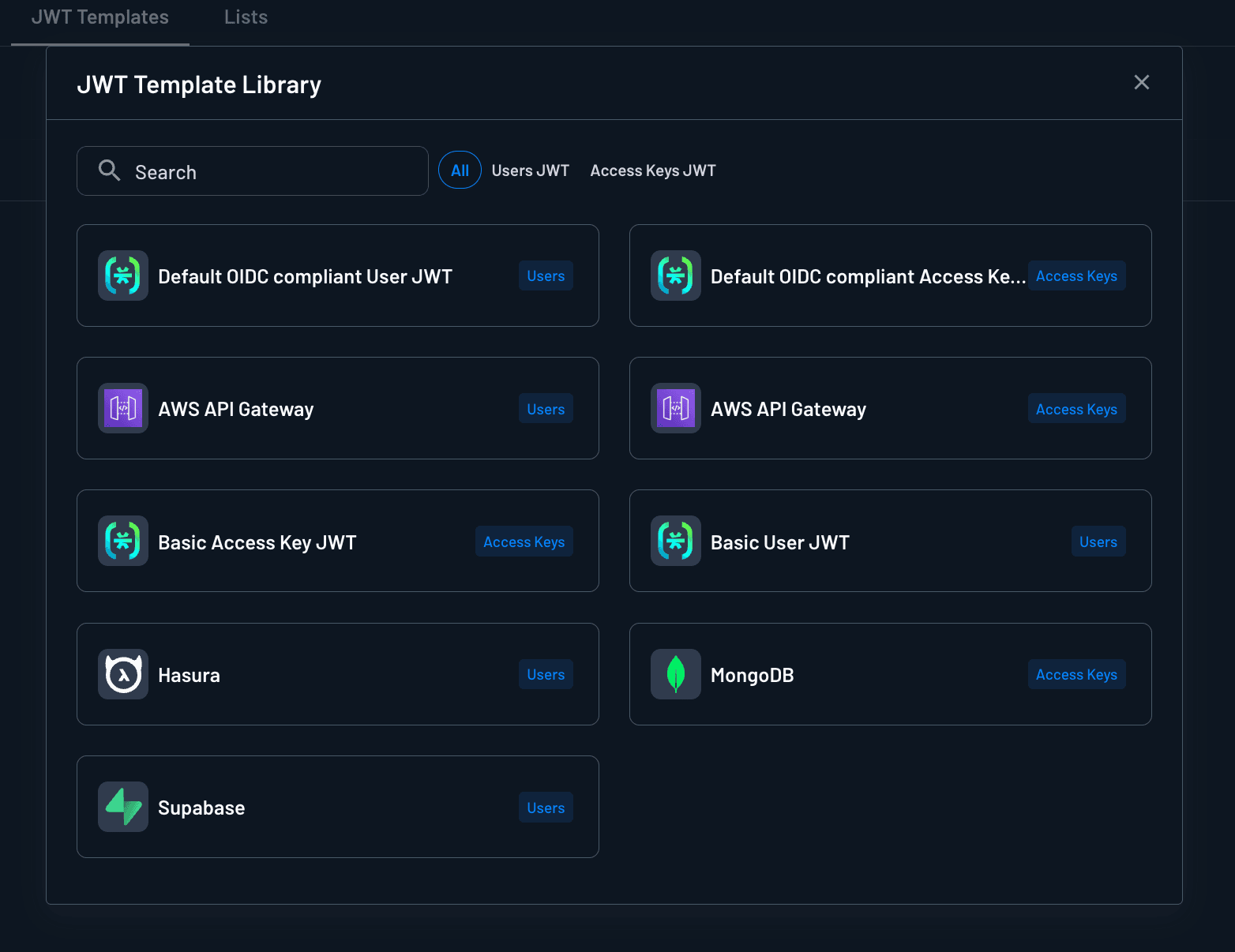Click Access Keys tag on Basic Access Key JWT

point(524,542)
